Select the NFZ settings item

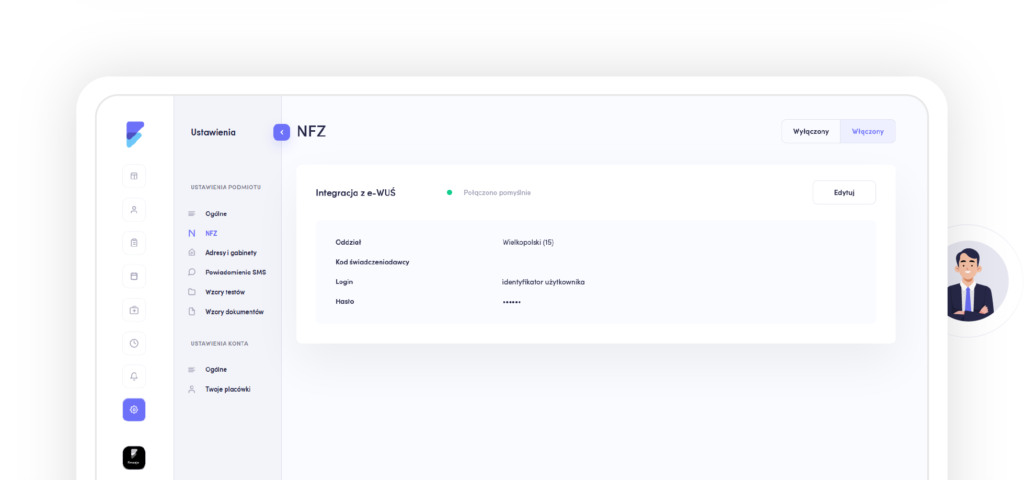click(x=203, y=233)
